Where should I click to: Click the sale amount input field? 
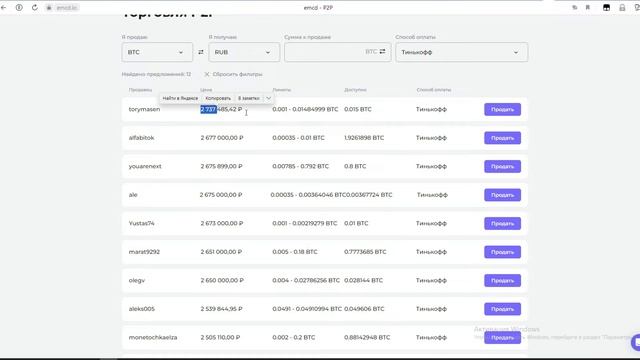(x=338, y=52)
